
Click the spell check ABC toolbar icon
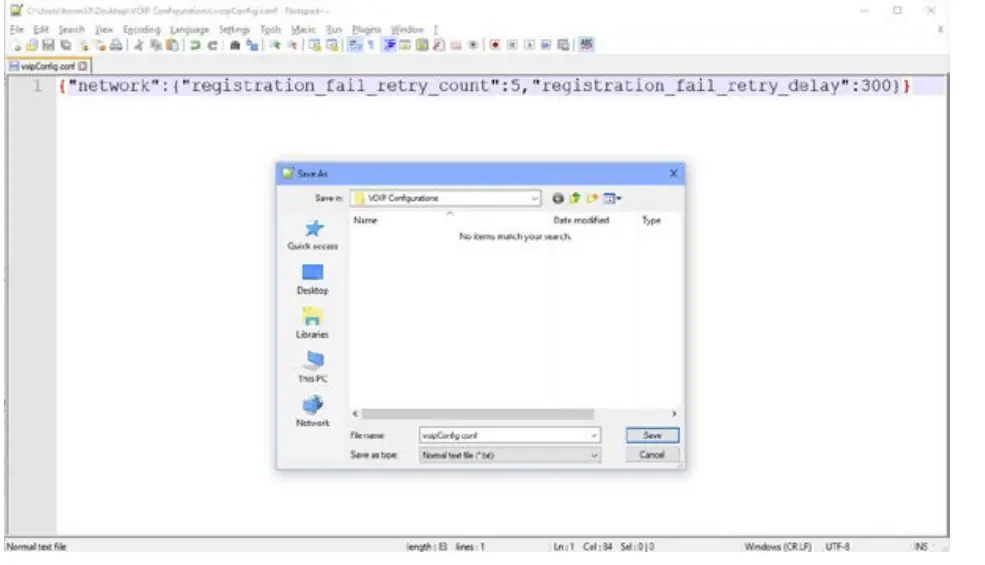pyautogui.click(x=586, y=45)
